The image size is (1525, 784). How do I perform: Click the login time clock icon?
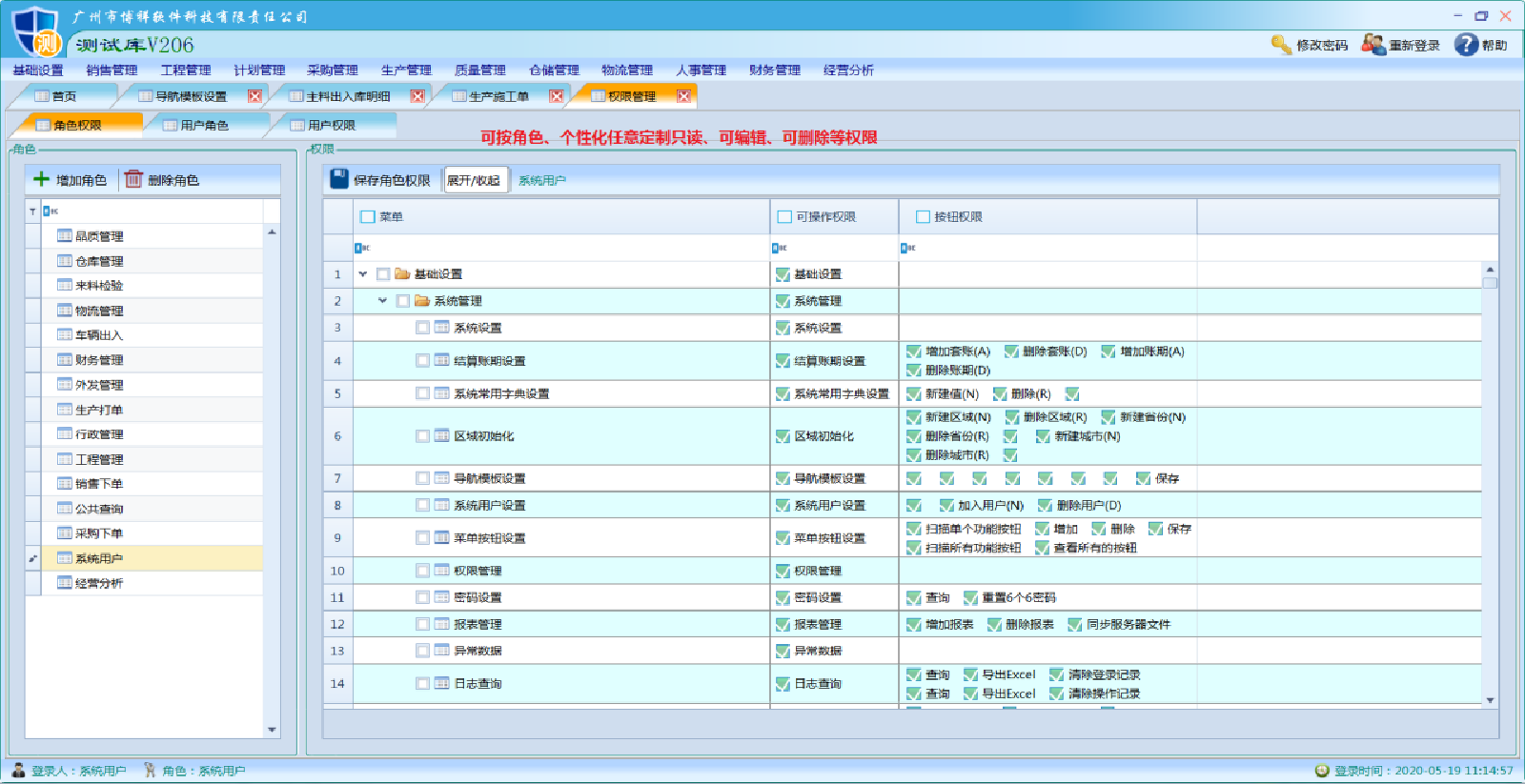pyautogui.click(x=1322, y=771)
